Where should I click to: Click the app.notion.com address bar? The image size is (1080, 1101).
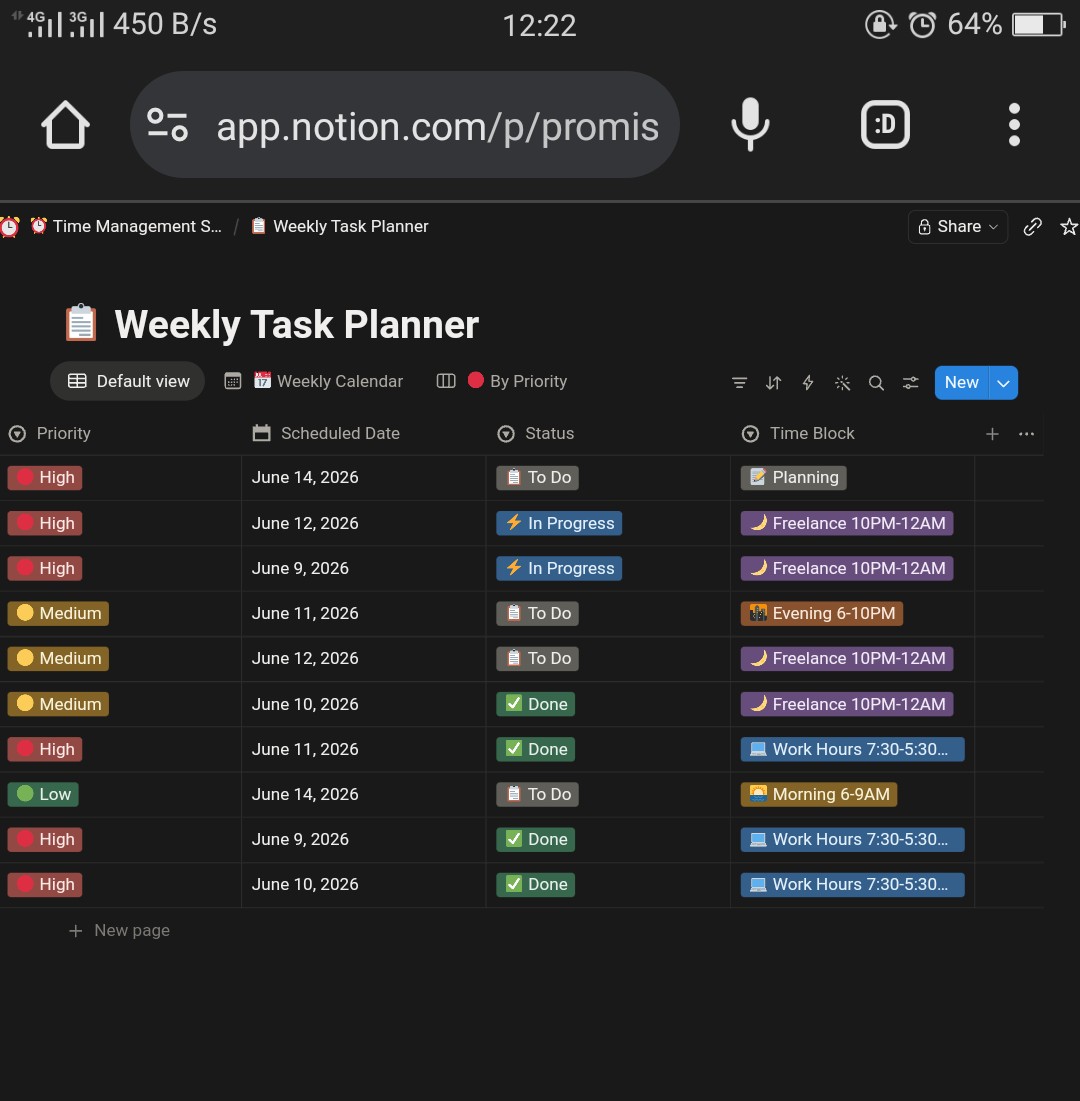pyautogui.click(x=405, y=125)
